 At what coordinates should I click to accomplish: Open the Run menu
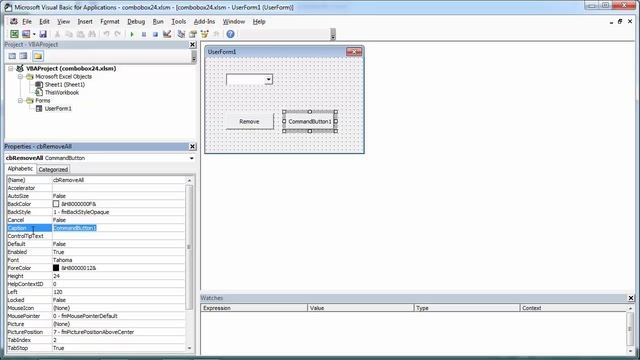pos(158,22)
